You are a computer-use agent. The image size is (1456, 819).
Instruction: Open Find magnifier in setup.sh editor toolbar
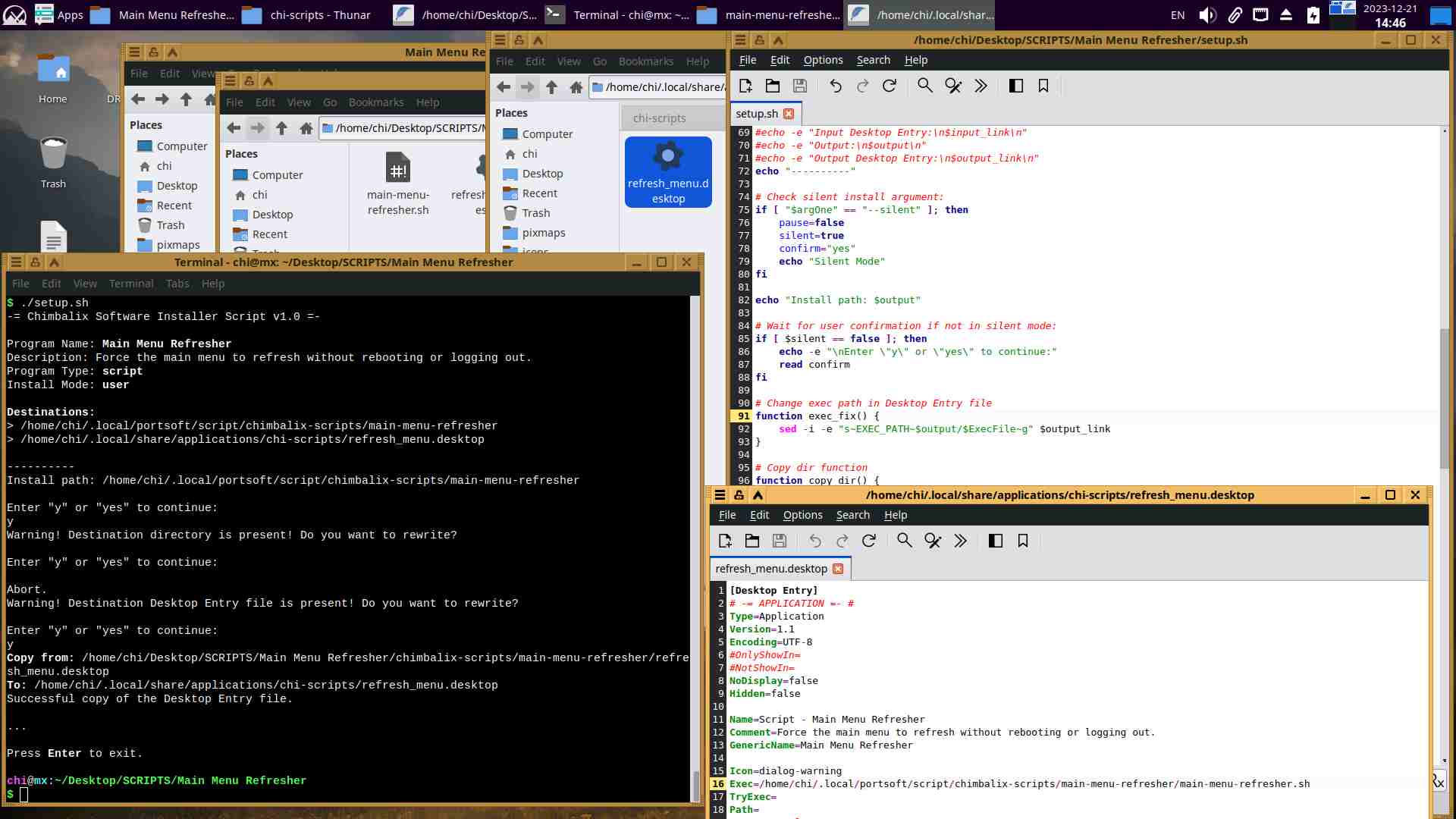click(924, 86)
